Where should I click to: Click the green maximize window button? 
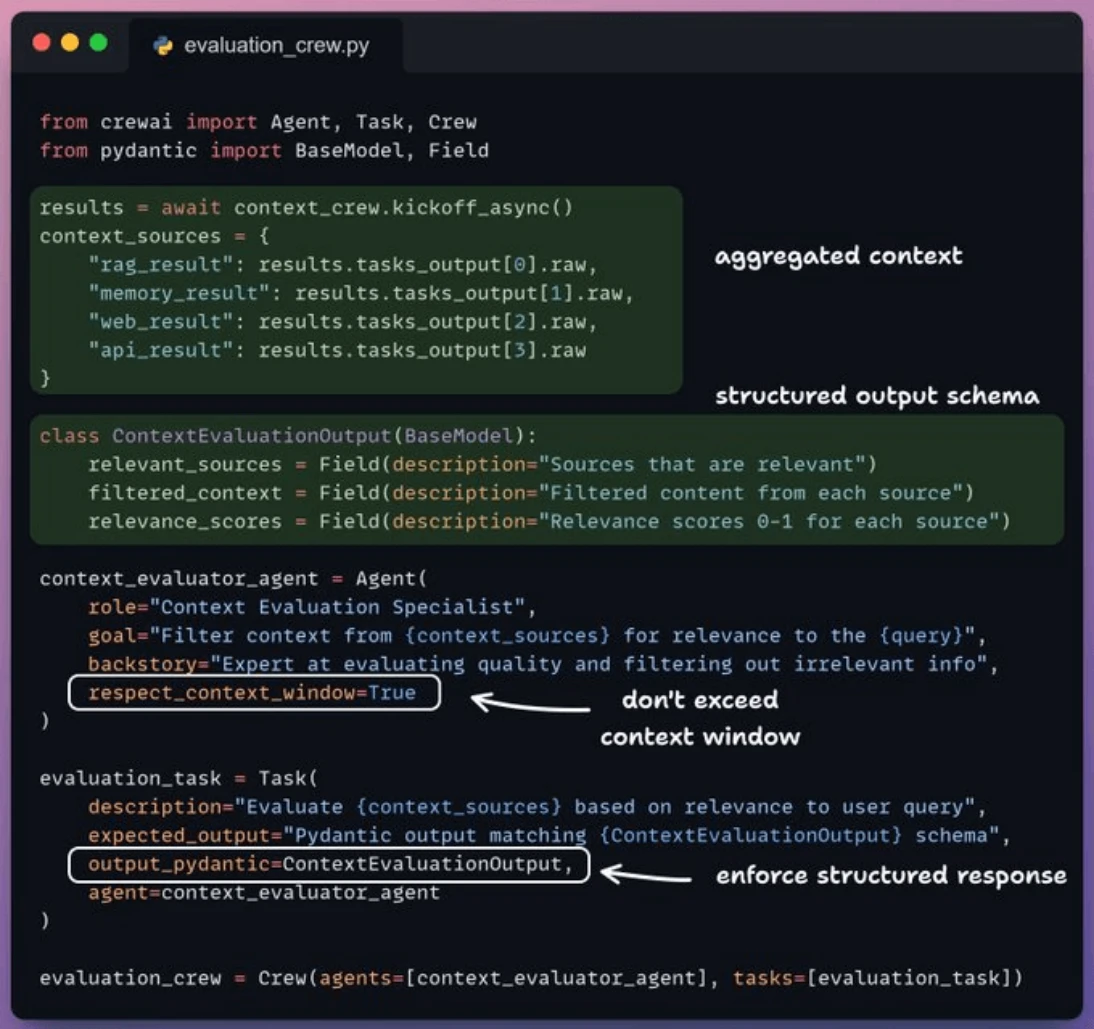tap(98, 43)
